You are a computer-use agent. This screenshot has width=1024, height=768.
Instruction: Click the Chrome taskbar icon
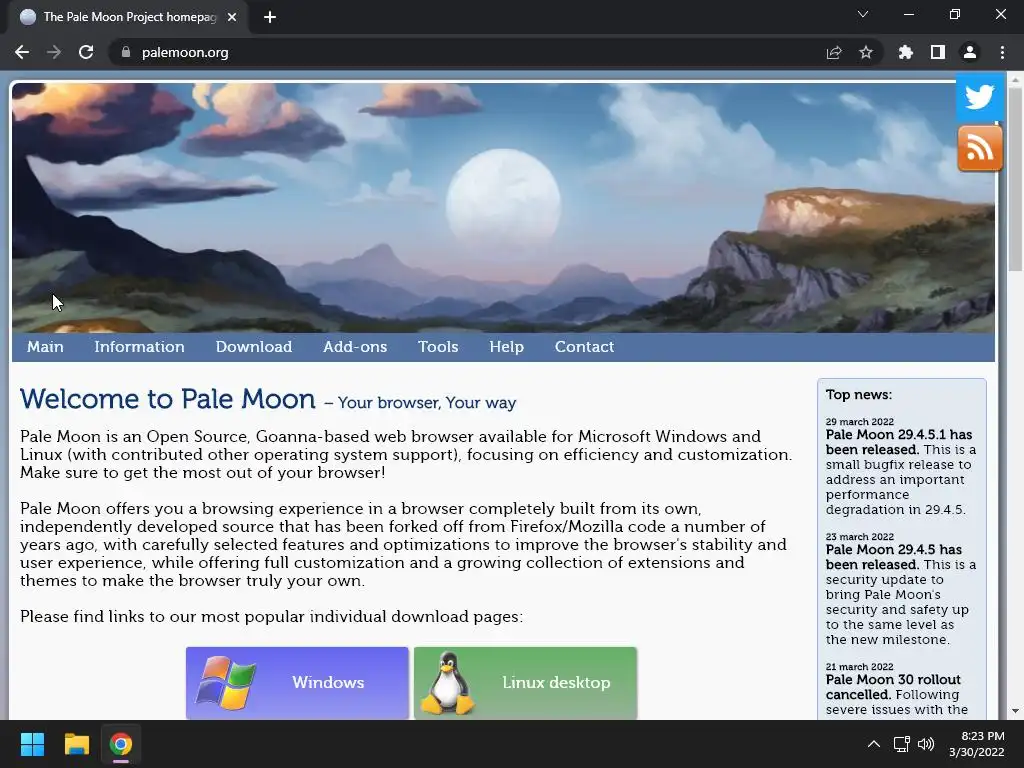coord(120,744)
